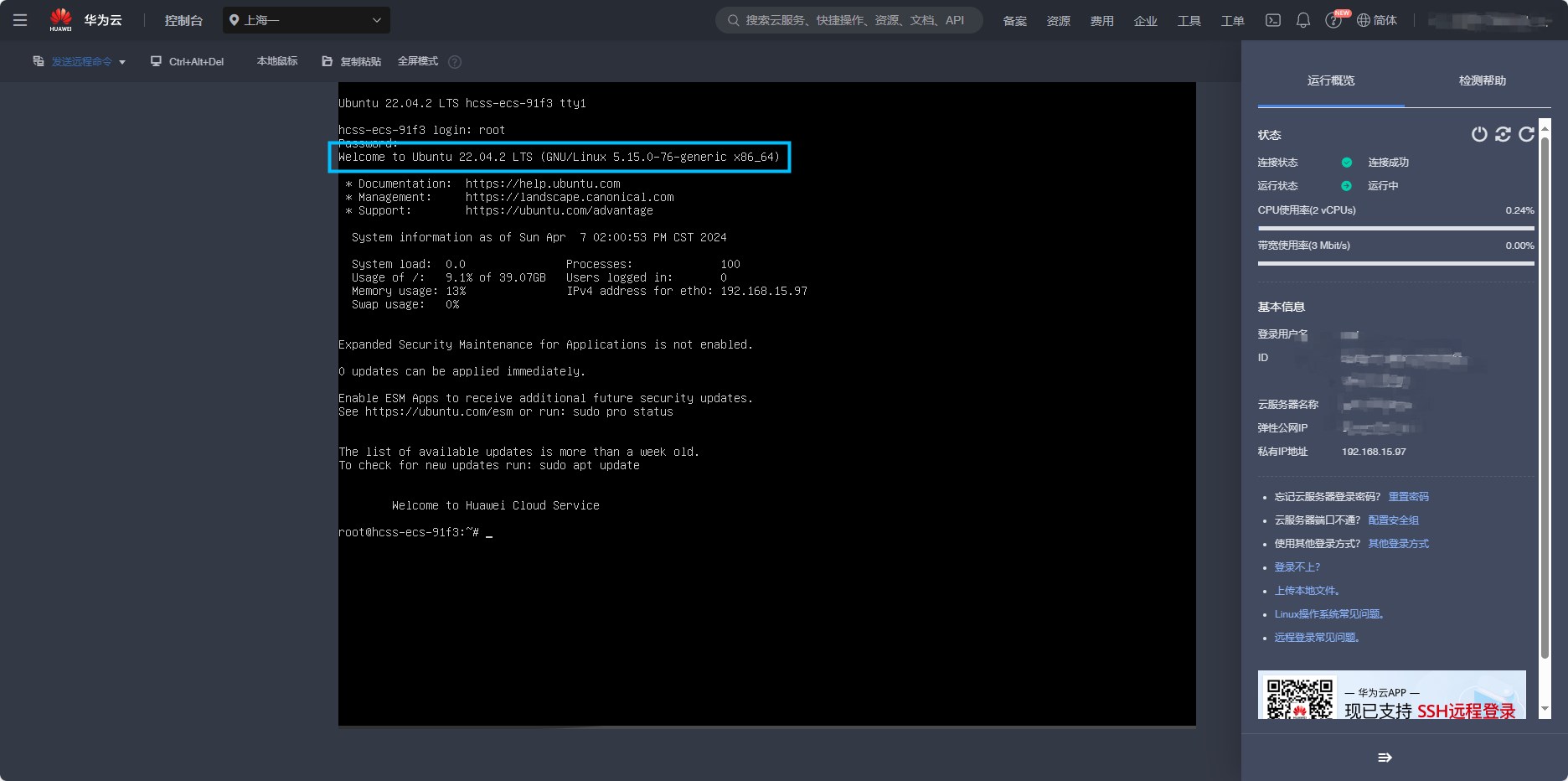Click the fullscreen help question mark icon
The height and width of the screenshot is (781, 1568).
pos(455,62)
